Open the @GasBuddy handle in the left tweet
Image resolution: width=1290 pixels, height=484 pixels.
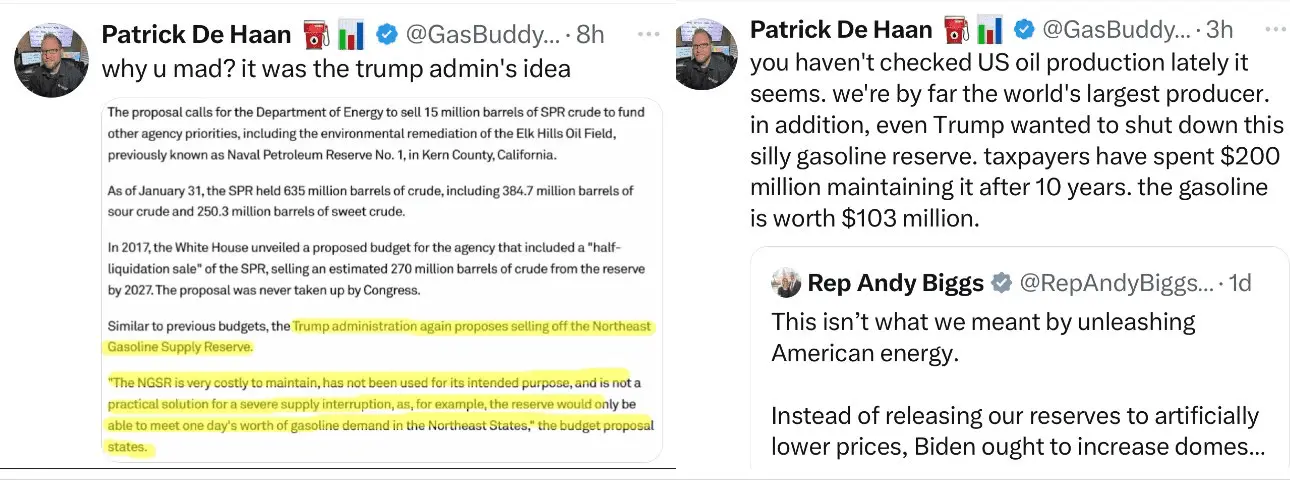coord(482,35)
